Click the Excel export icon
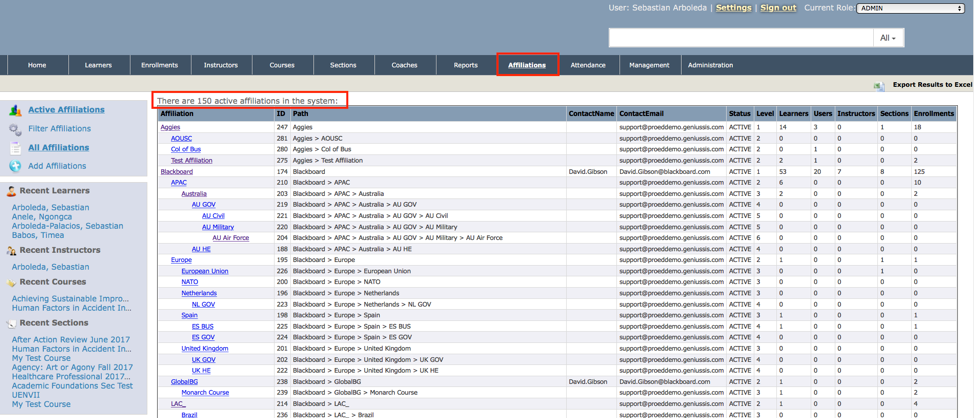The image size is (974, 418). pyautogui.click(x=879, y=86)
